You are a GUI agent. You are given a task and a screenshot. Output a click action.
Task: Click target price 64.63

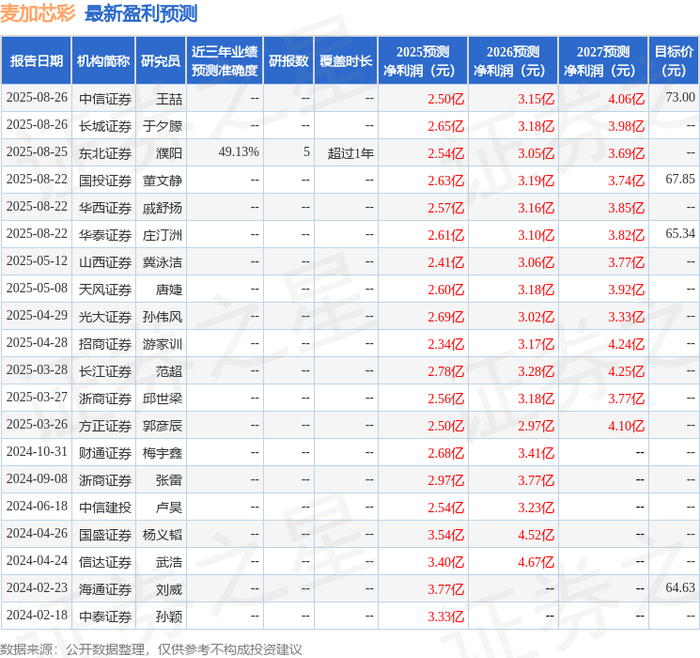[x=680, y=588]
